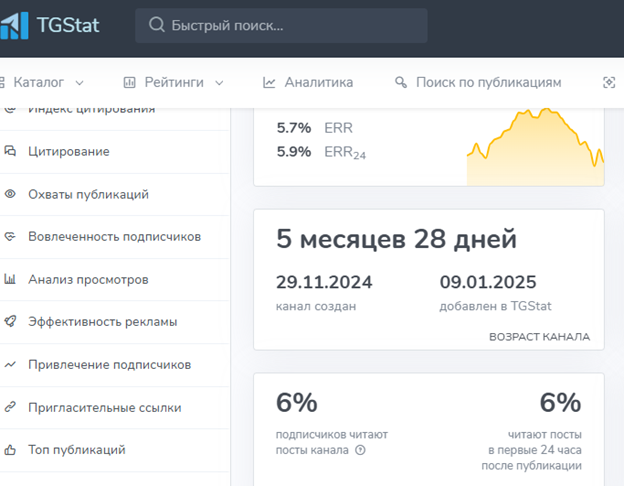The width and height of the screenshot is (624, 486).
Task: Click the TGStat logo icon
Action: coord(13,25)
